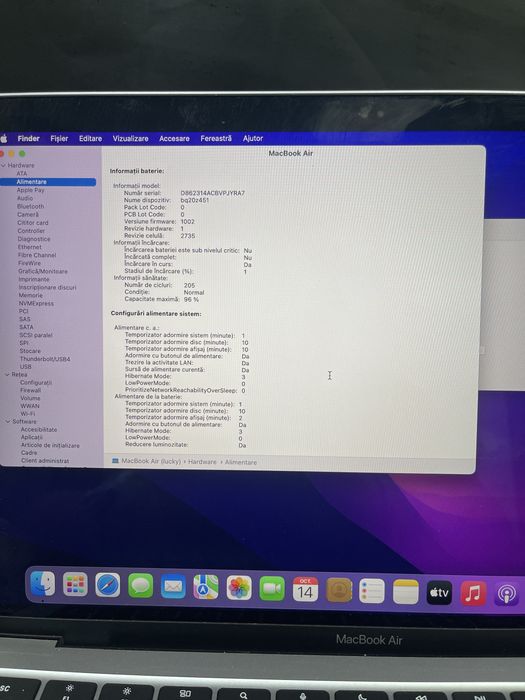Screen dimensions: 525x700
Task: Select ATA in the sidebar
Action: pos(22,173)
